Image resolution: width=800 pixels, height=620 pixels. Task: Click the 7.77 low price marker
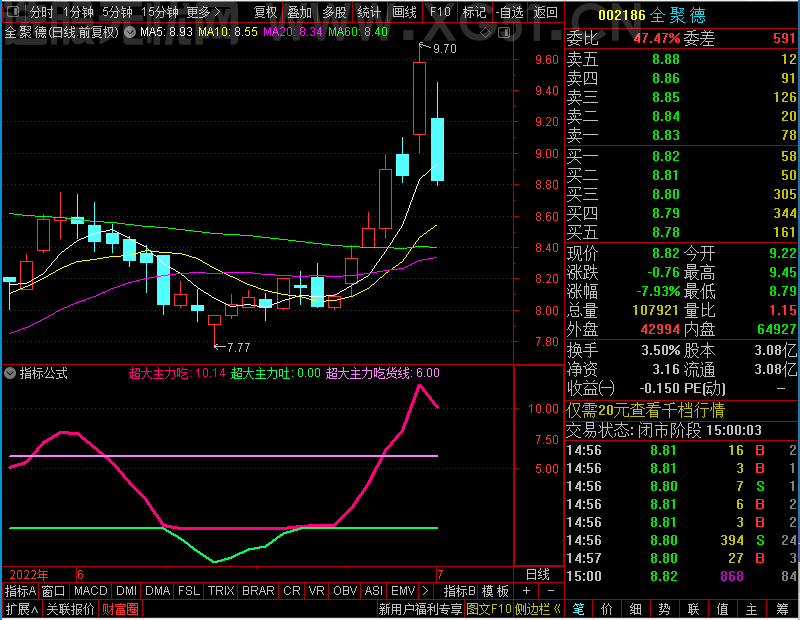click(x=238, y=348)
